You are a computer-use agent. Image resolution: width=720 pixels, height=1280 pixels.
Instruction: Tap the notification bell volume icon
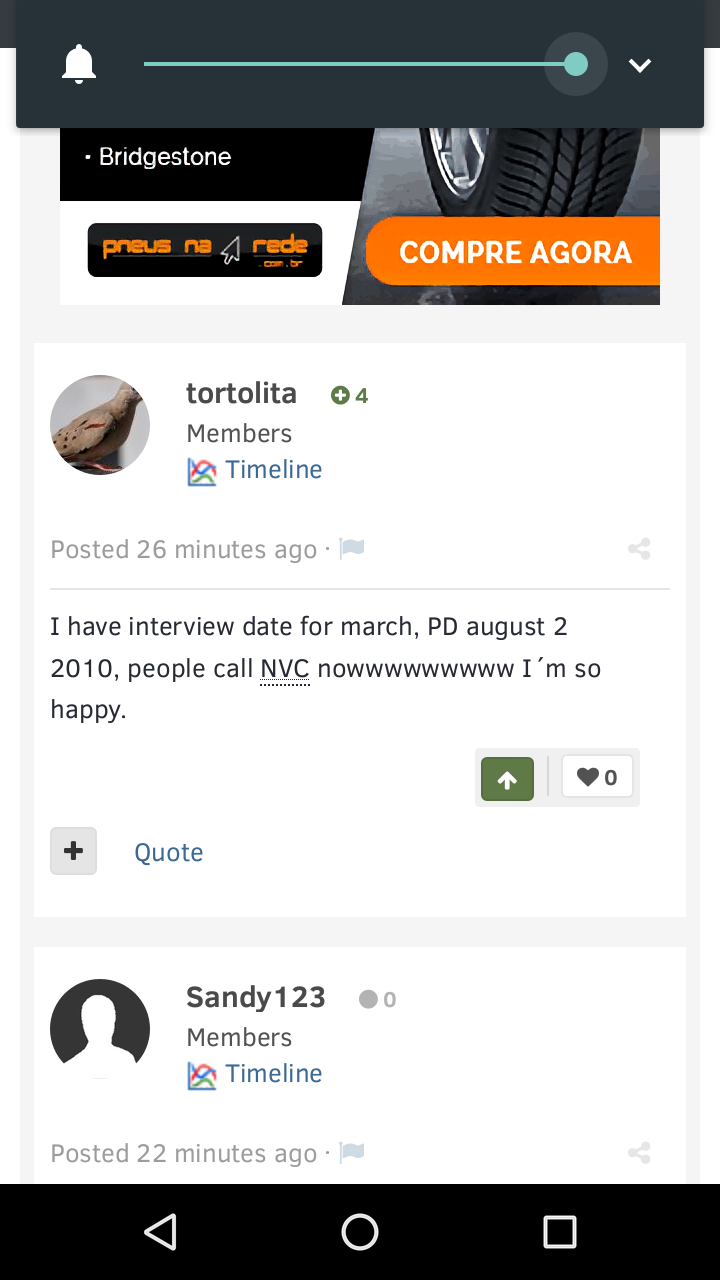tap(79, 65)
